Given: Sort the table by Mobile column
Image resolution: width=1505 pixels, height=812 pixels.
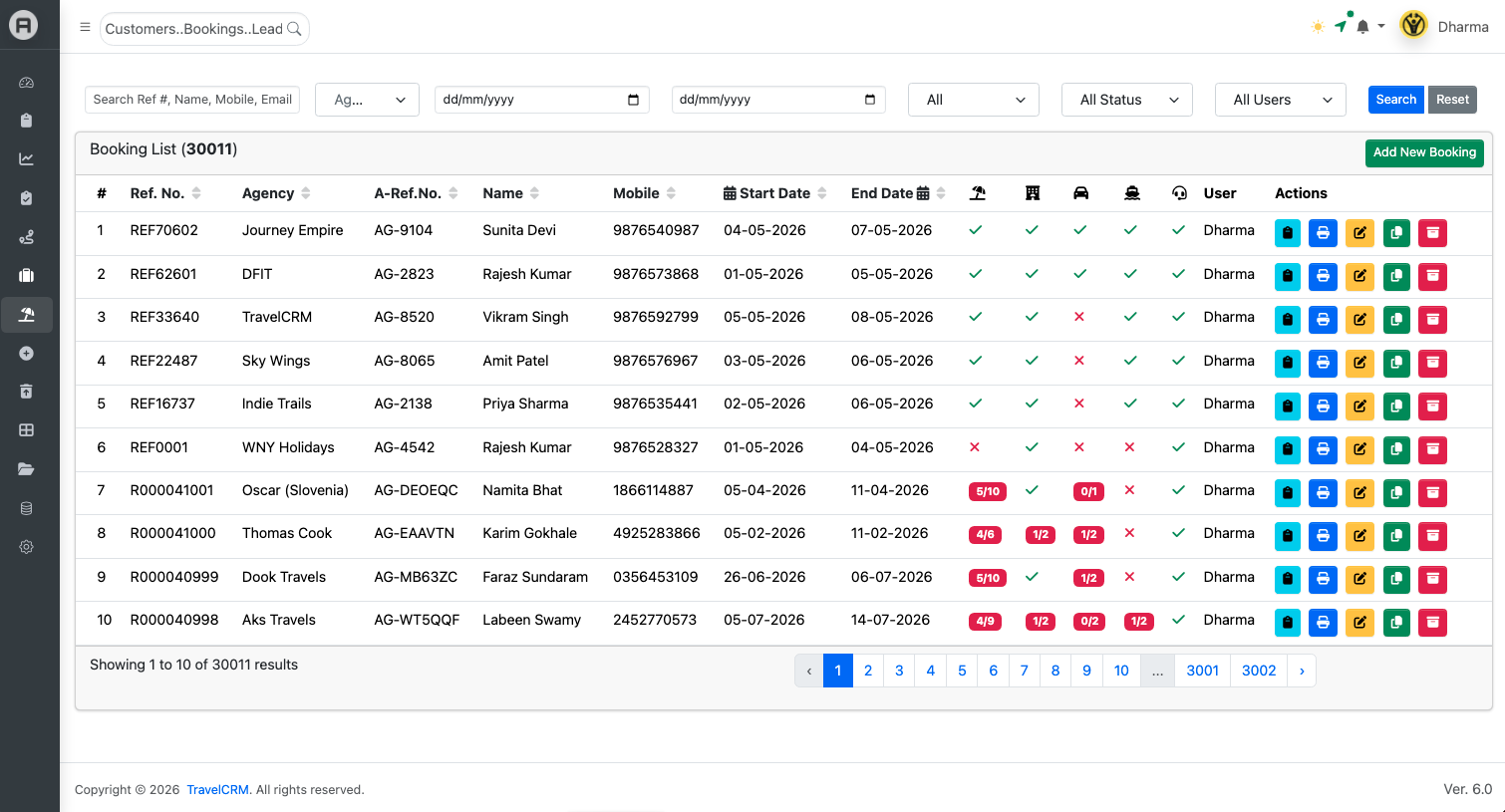Looking at the screenshot, I should (x=671, y=193).
